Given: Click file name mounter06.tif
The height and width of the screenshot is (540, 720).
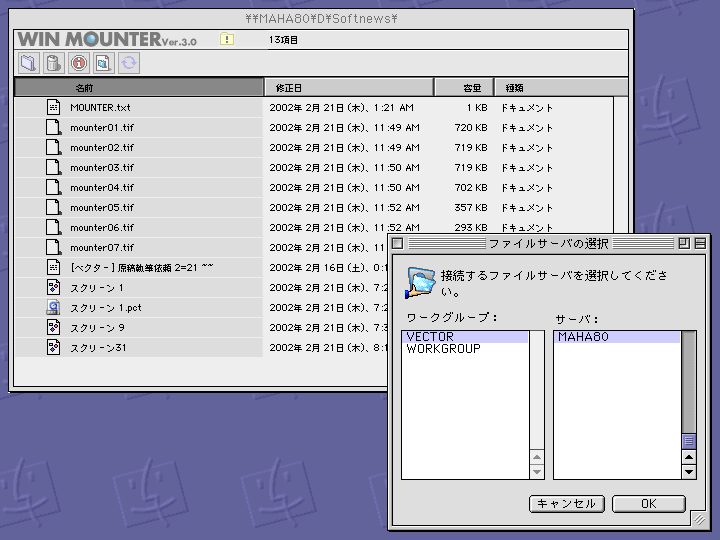Looking at the screenshot, I should click(102, 228).
